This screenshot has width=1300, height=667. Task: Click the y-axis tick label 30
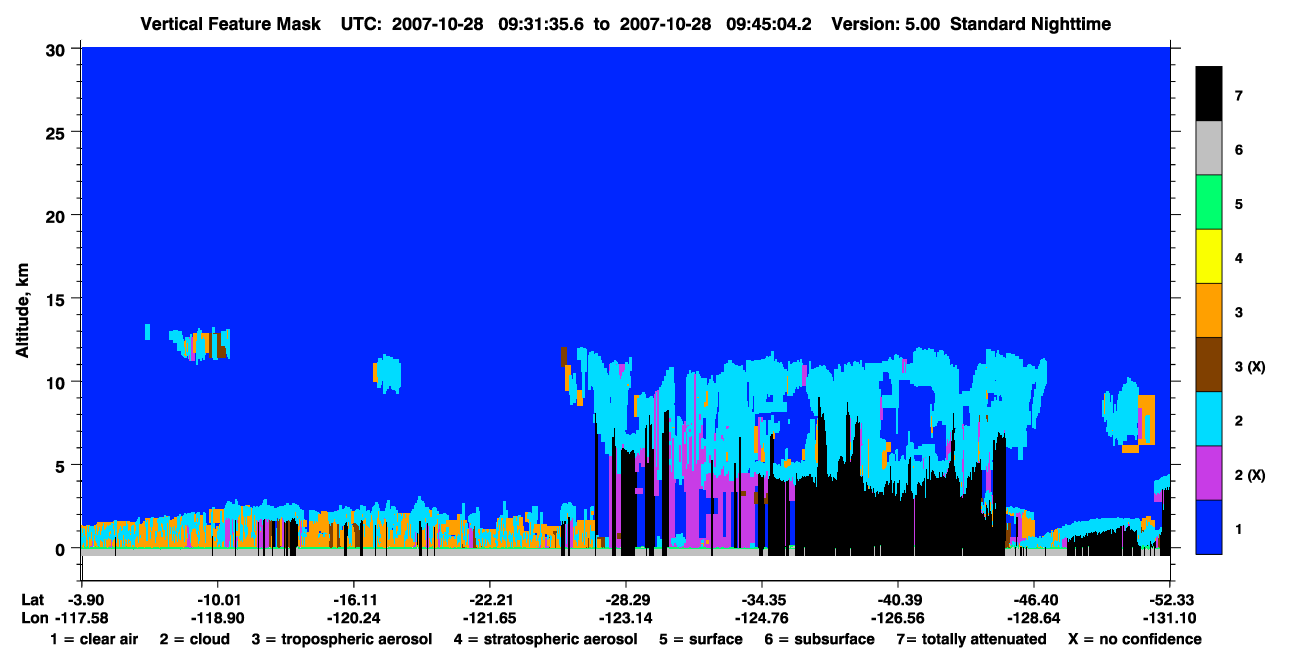[x=57, y=48]
